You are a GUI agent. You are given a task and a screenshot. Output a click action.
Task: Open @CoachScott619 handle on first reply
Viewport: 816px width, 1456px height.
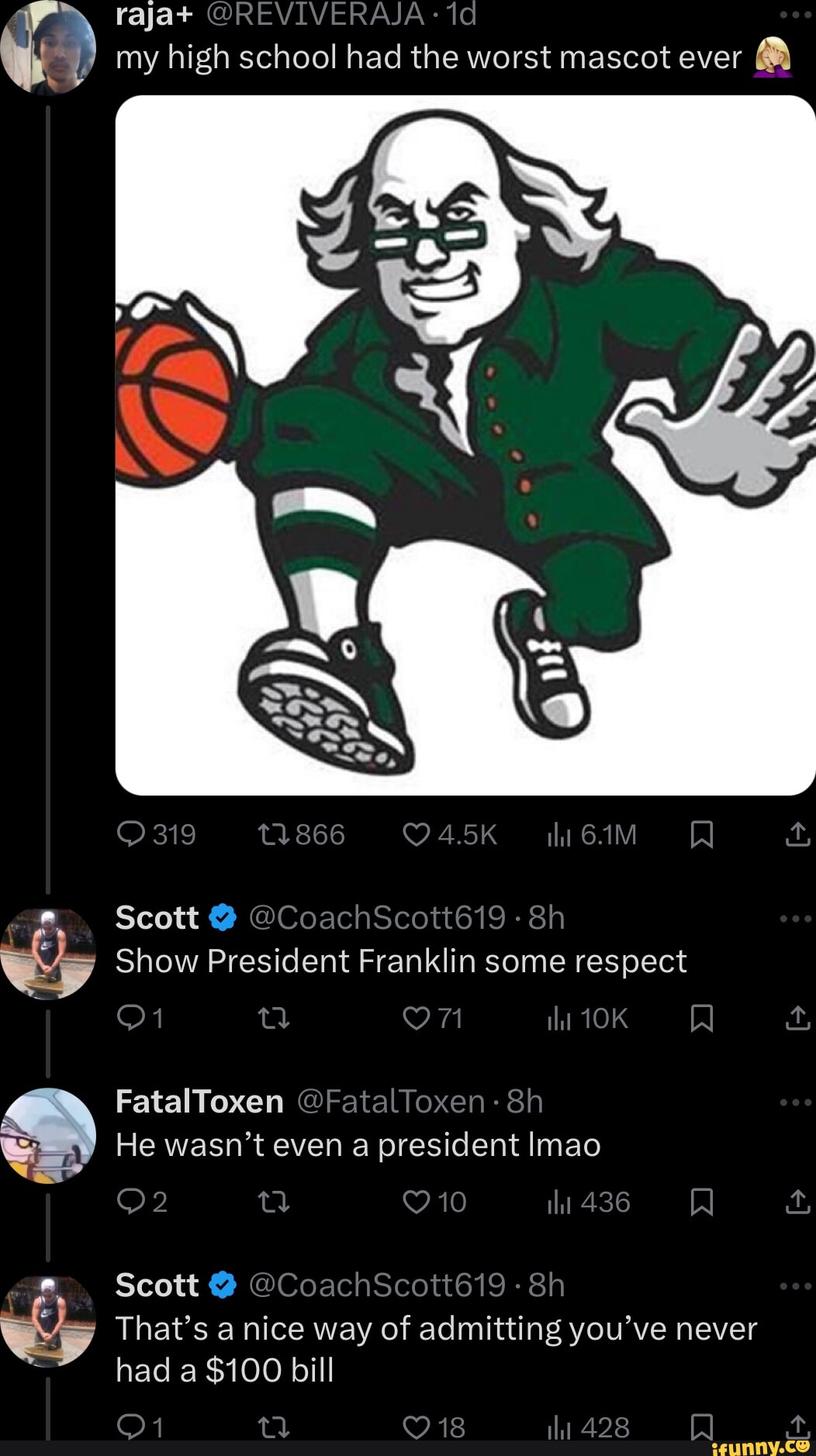(377, 918)
